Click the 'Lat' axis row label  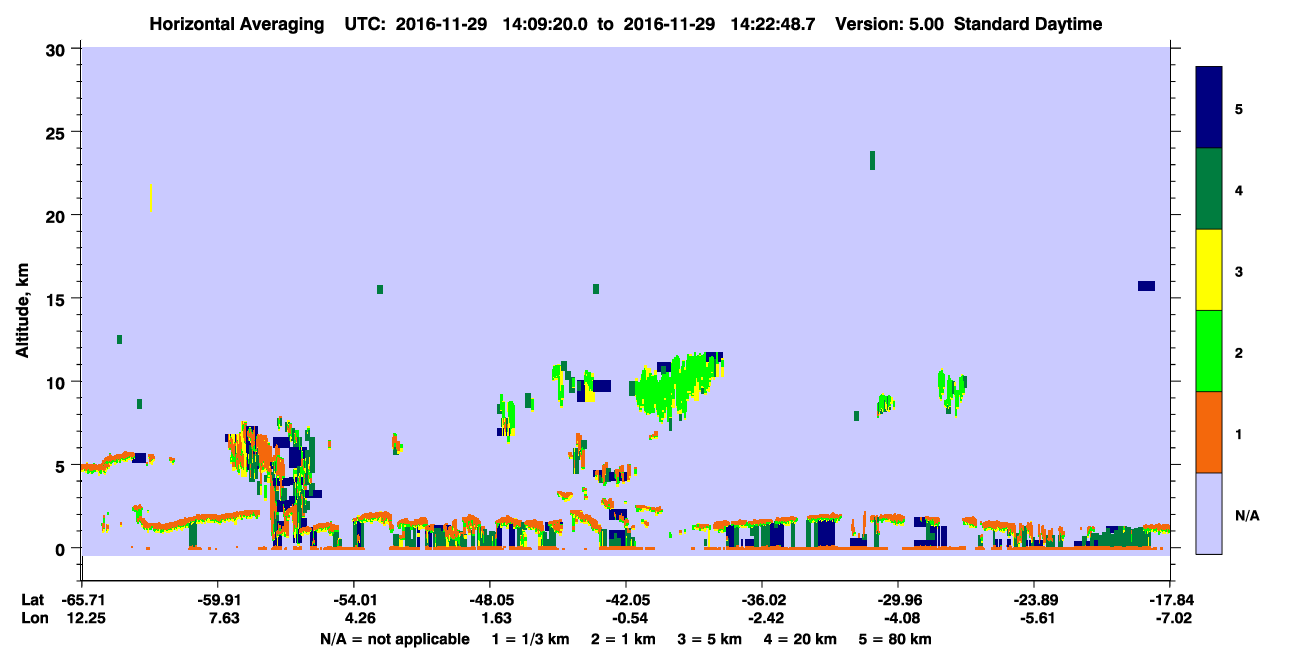[x=32, y=600]
